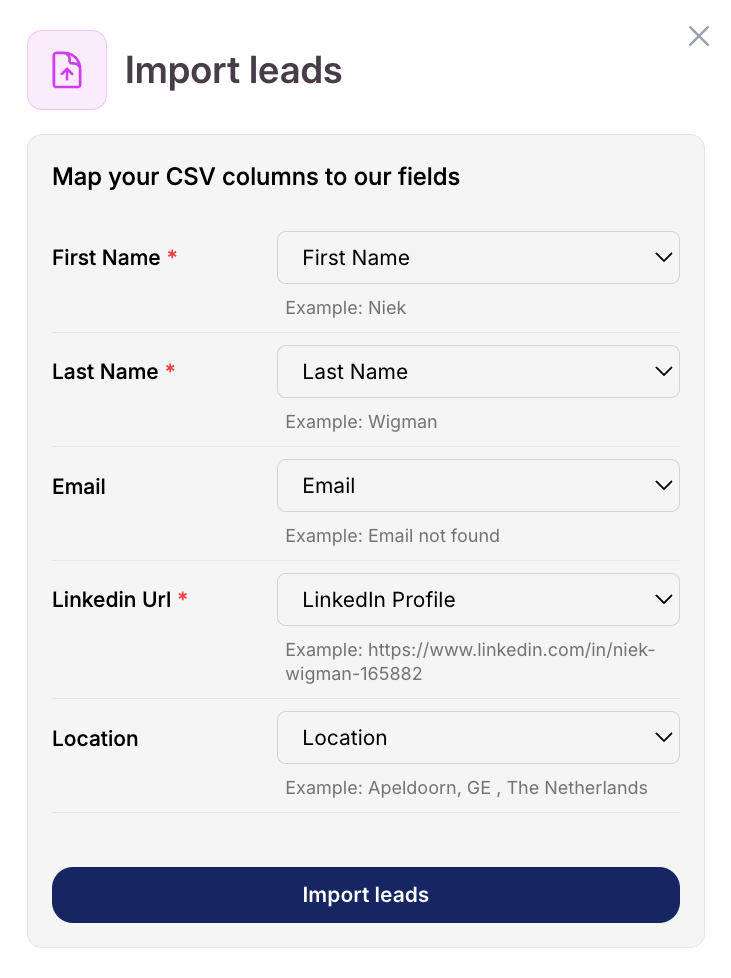731x978 pixels.
Task: Expand the Last Name column mapping dropdown
Action: pyautogui.click(x=478, y=372)
